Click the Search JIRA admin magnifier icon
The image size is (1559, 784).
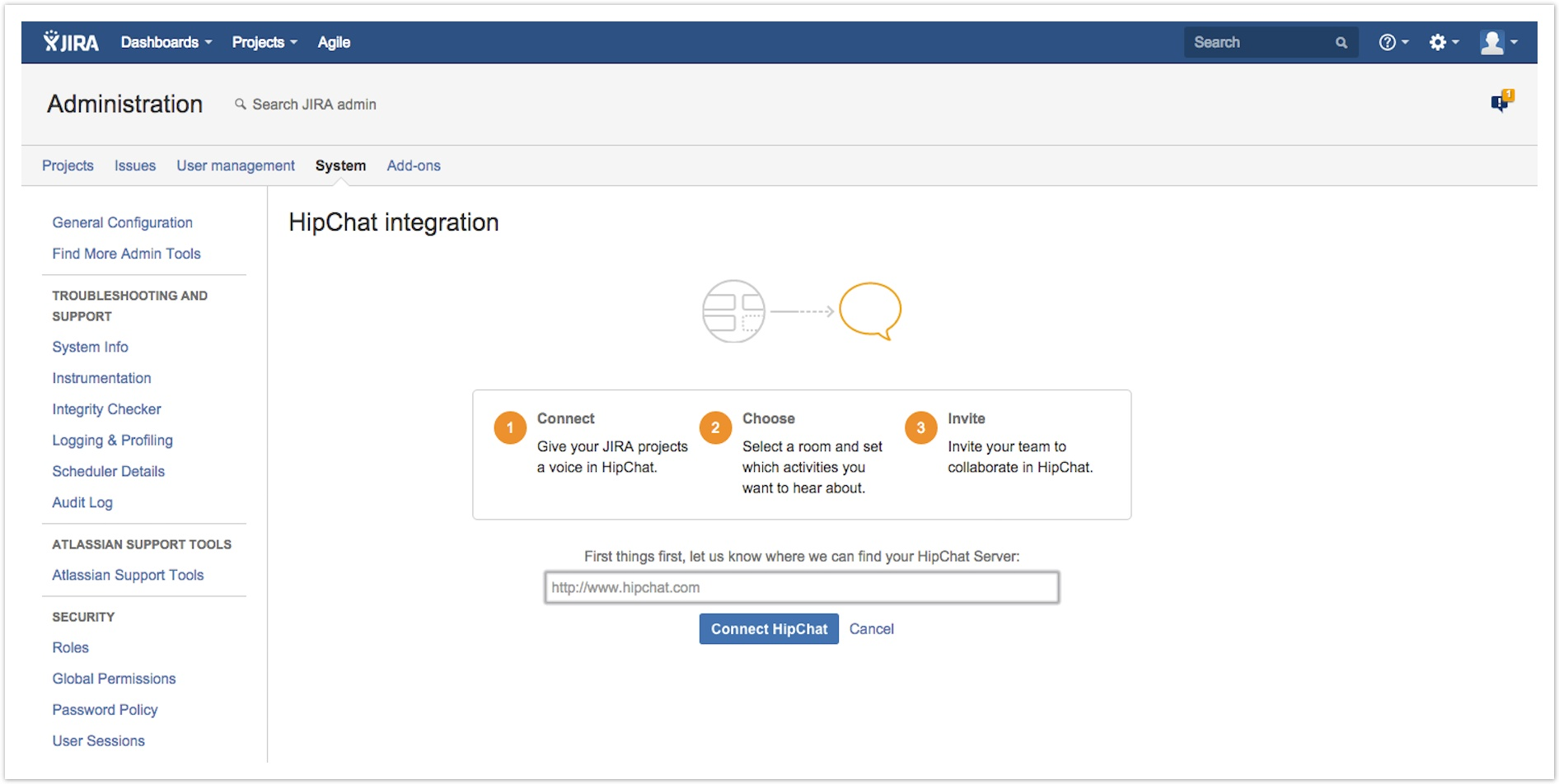[241, 105]
